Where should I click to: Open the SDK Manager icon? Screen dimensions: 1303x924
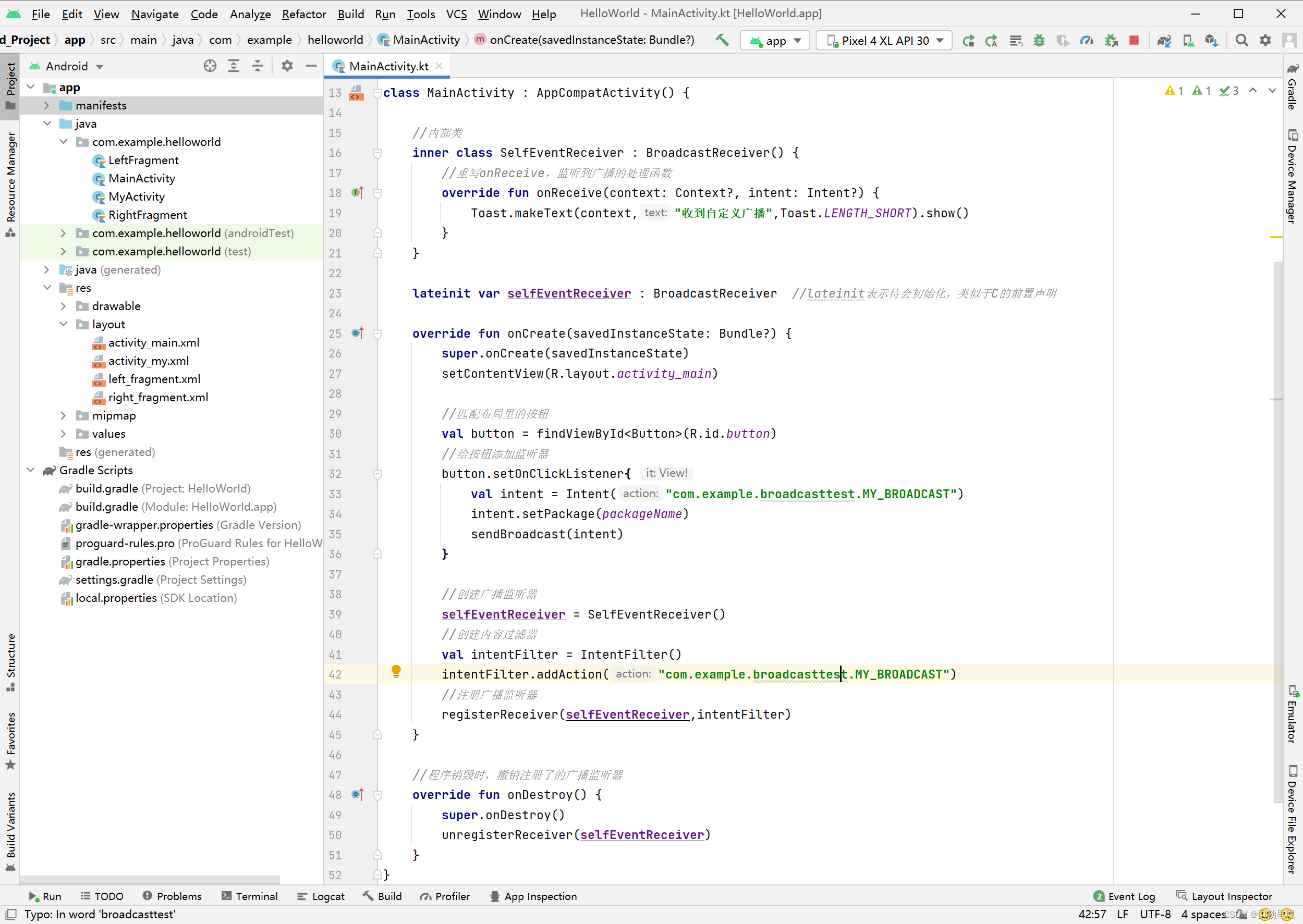click(x=1211, y=41)
